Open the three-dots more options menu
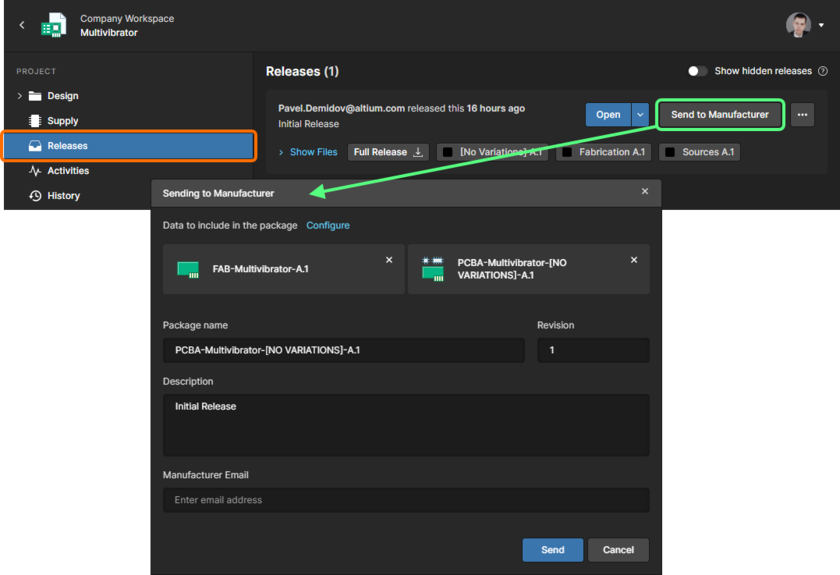The width and height of the screenshot is (840, 575). pyautogui.click(x=802, y=115)
